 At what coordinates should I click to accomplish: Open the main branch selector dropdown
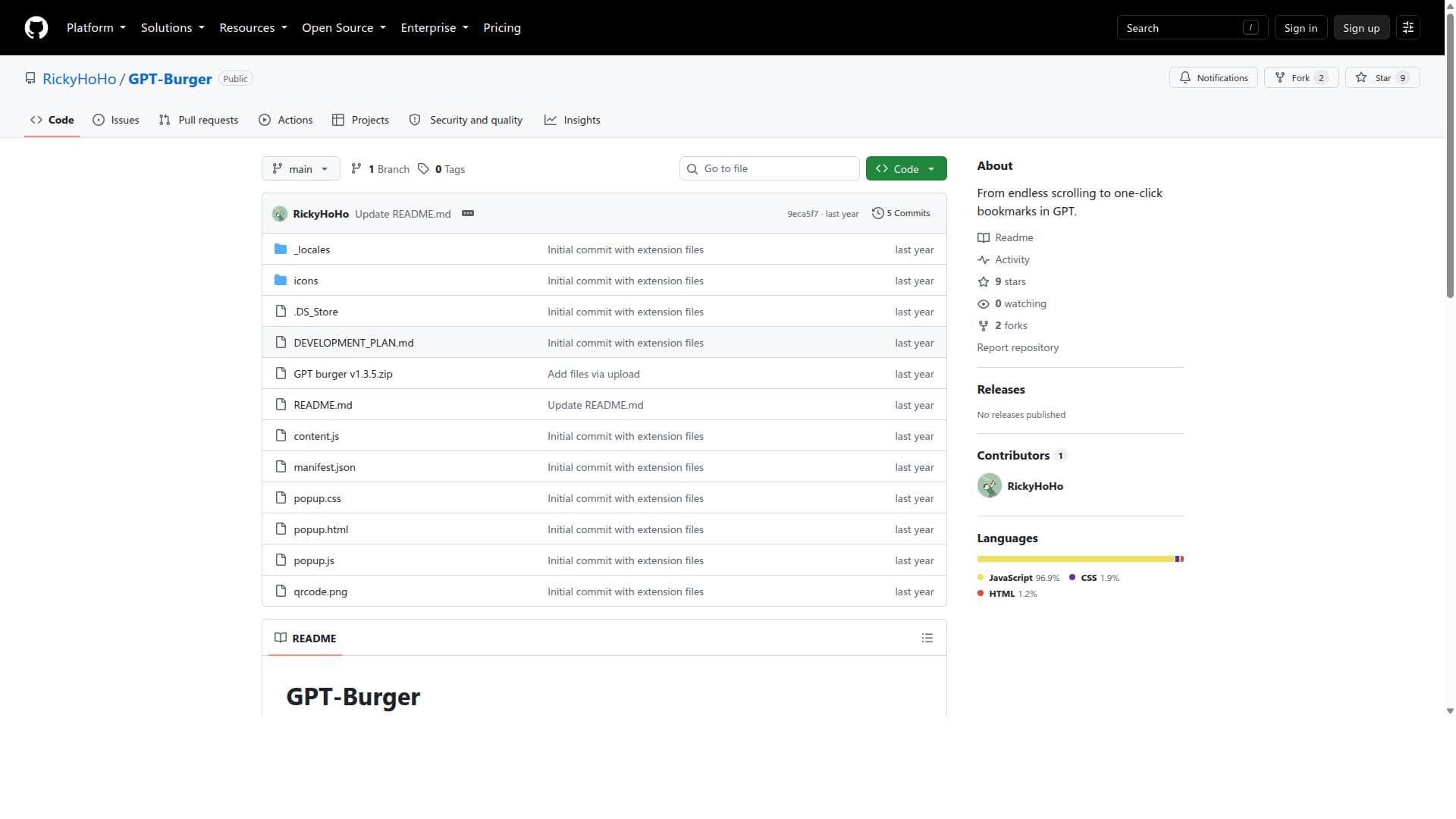pos(301,169)
